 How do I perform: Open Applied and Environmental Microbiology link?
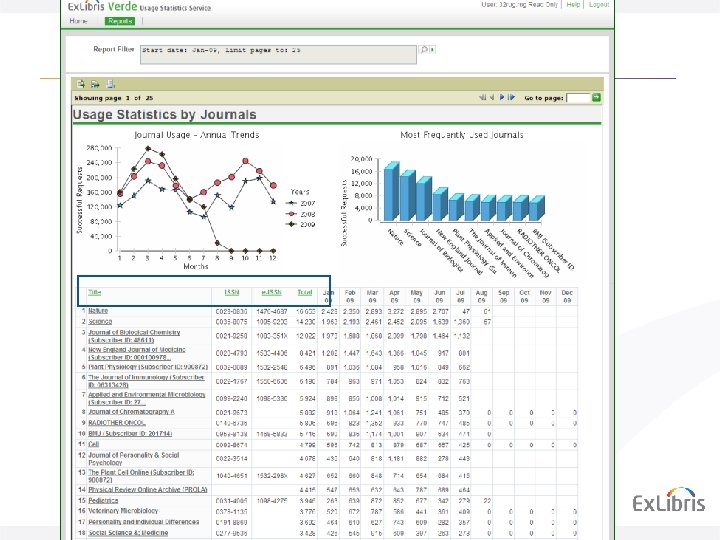point(147,398)
